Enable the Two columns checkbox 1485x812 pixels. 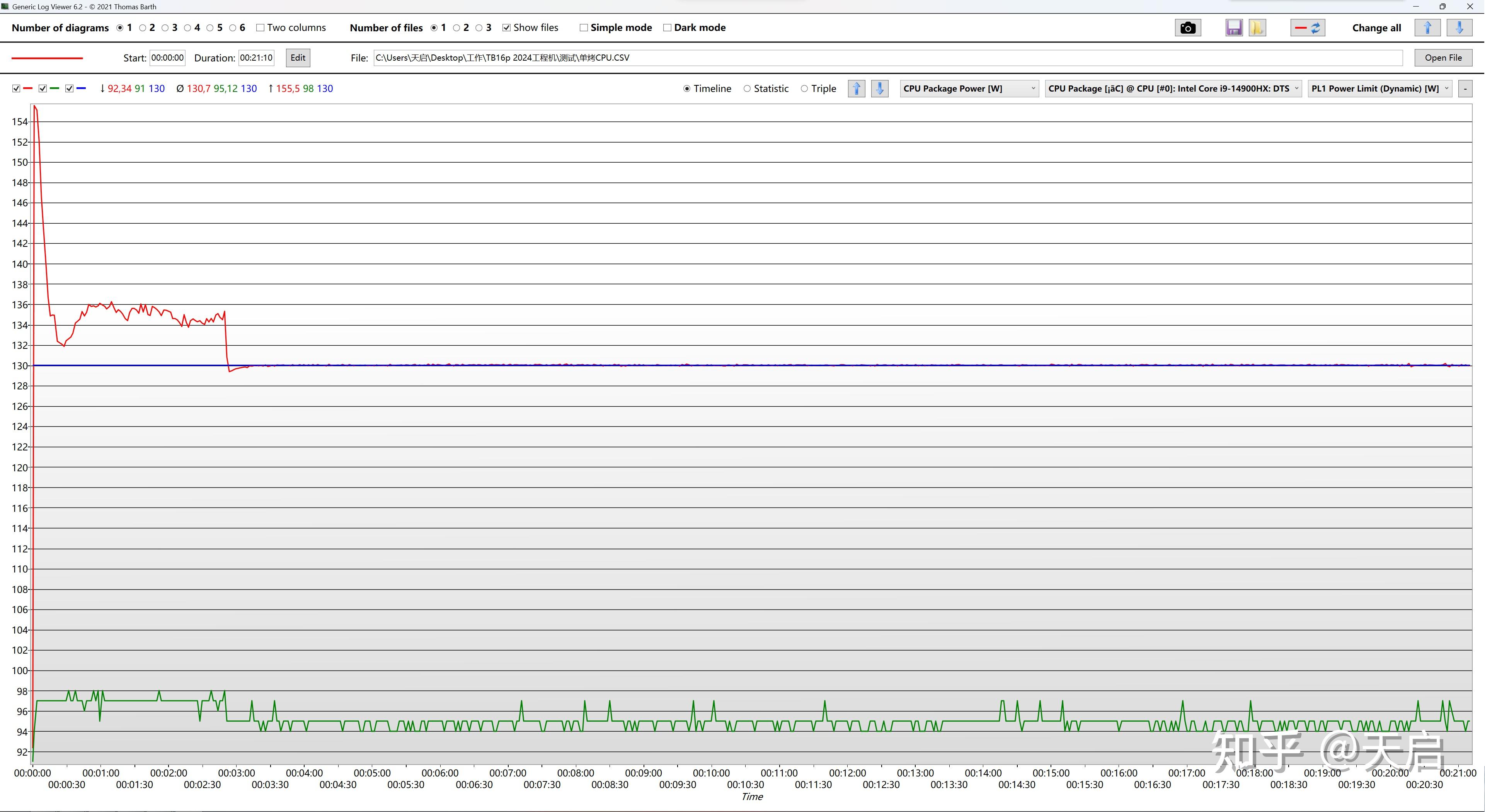click(x=261, y=28)
